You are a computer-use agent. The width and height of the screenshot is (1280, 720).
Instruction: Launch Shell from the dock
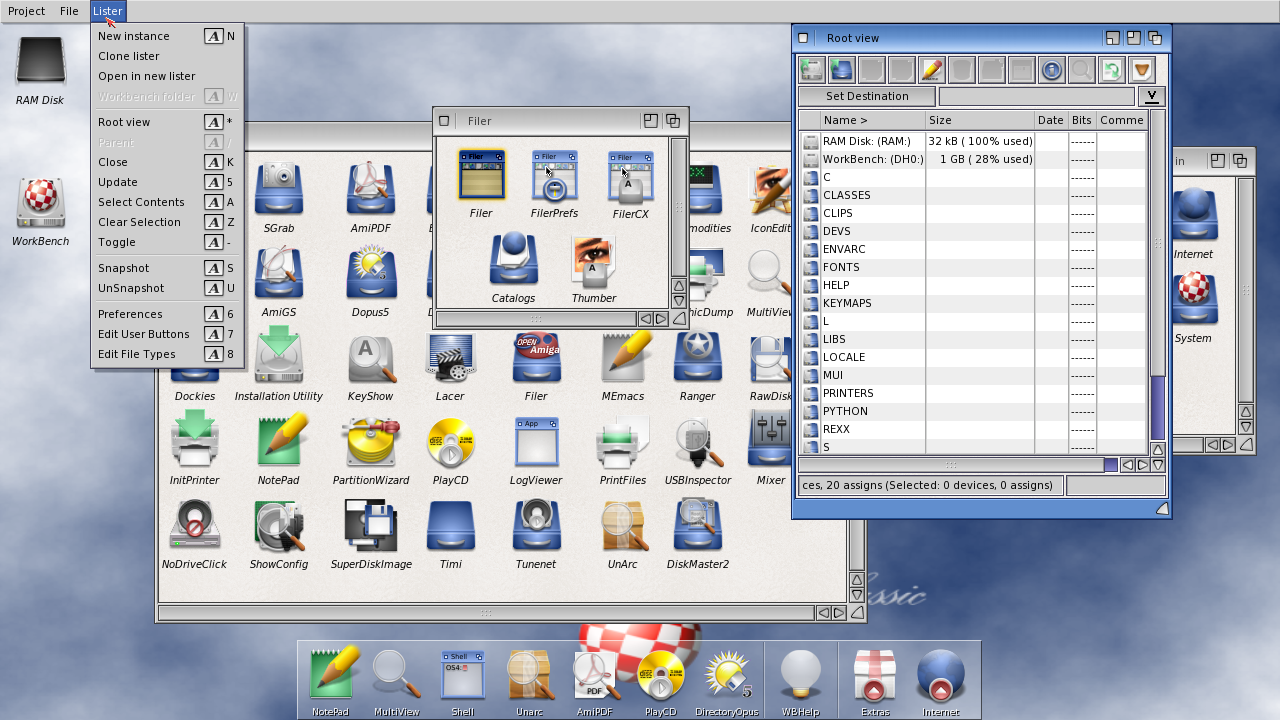pos(462,683)
